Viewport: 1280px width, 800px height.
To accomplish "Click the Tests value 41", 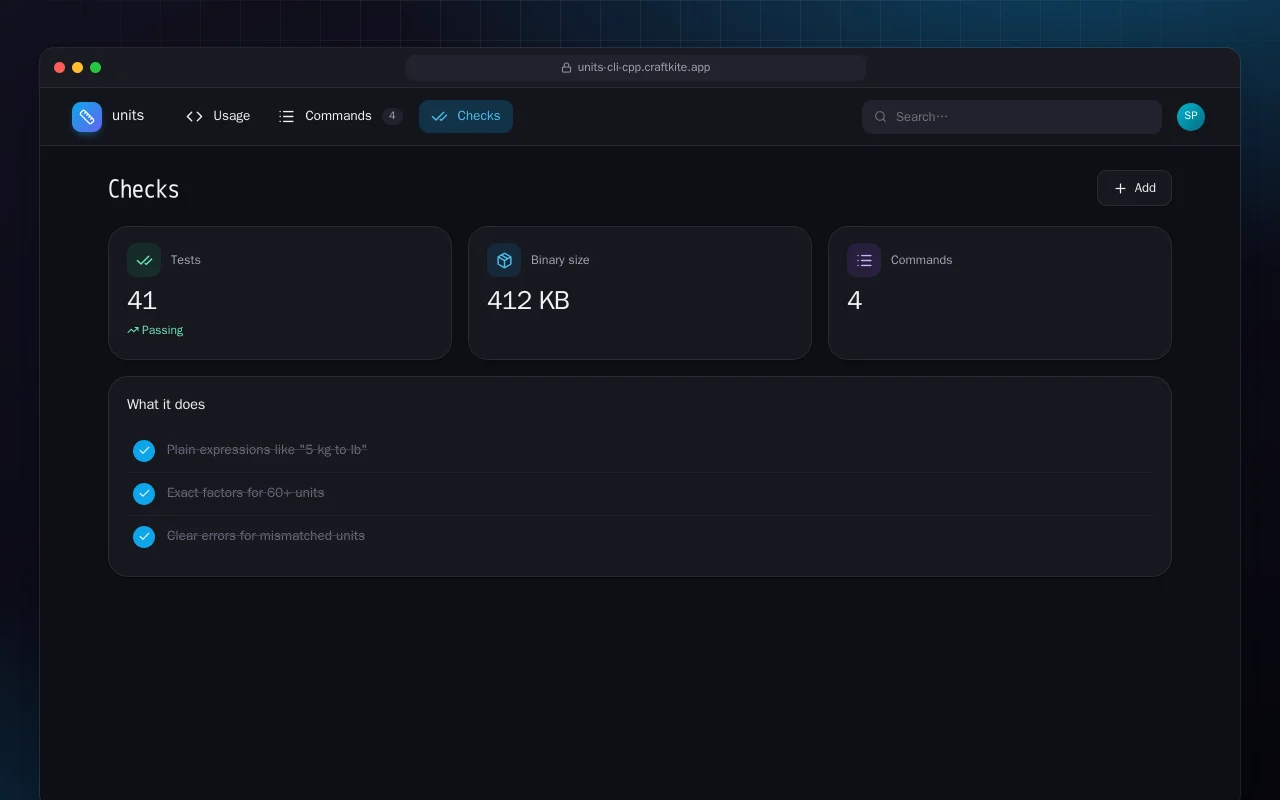I will (x=142, y=301).
